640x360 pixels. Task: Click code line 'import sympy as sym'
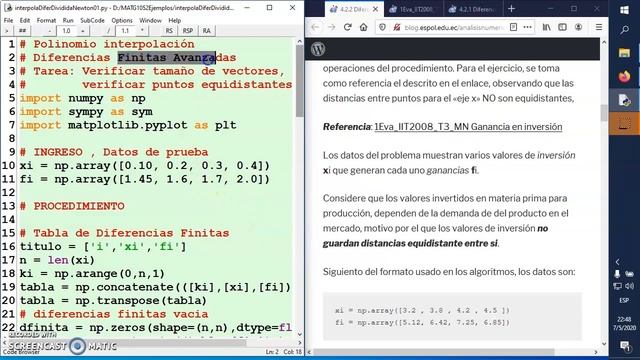pyautogui.click(x=86, y=112)
